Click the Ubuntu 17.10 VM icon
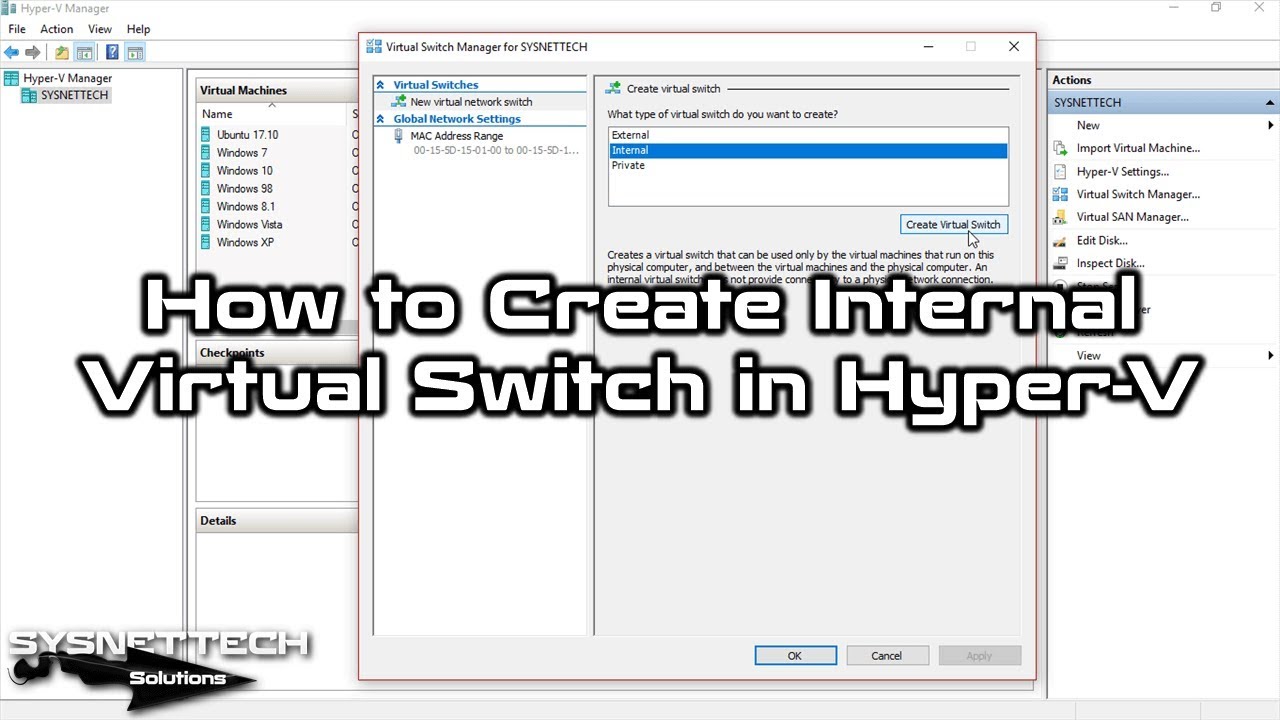 coord(207,135)
